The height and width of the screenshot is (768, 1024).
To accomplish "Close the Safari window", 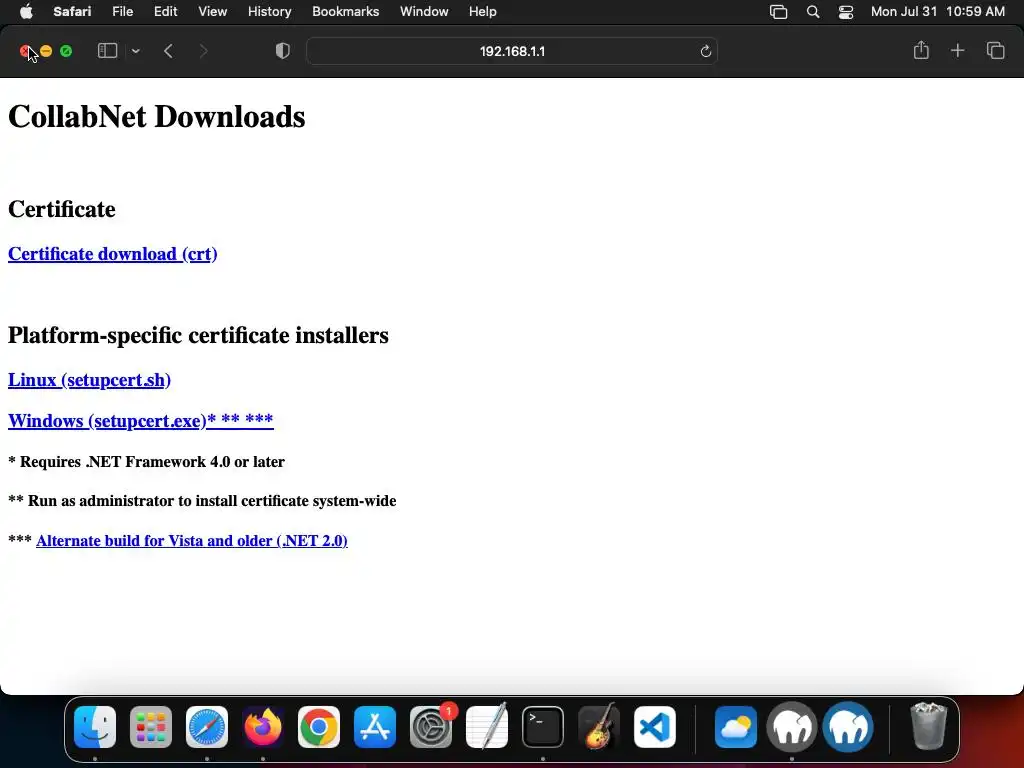I will point(25,51).
